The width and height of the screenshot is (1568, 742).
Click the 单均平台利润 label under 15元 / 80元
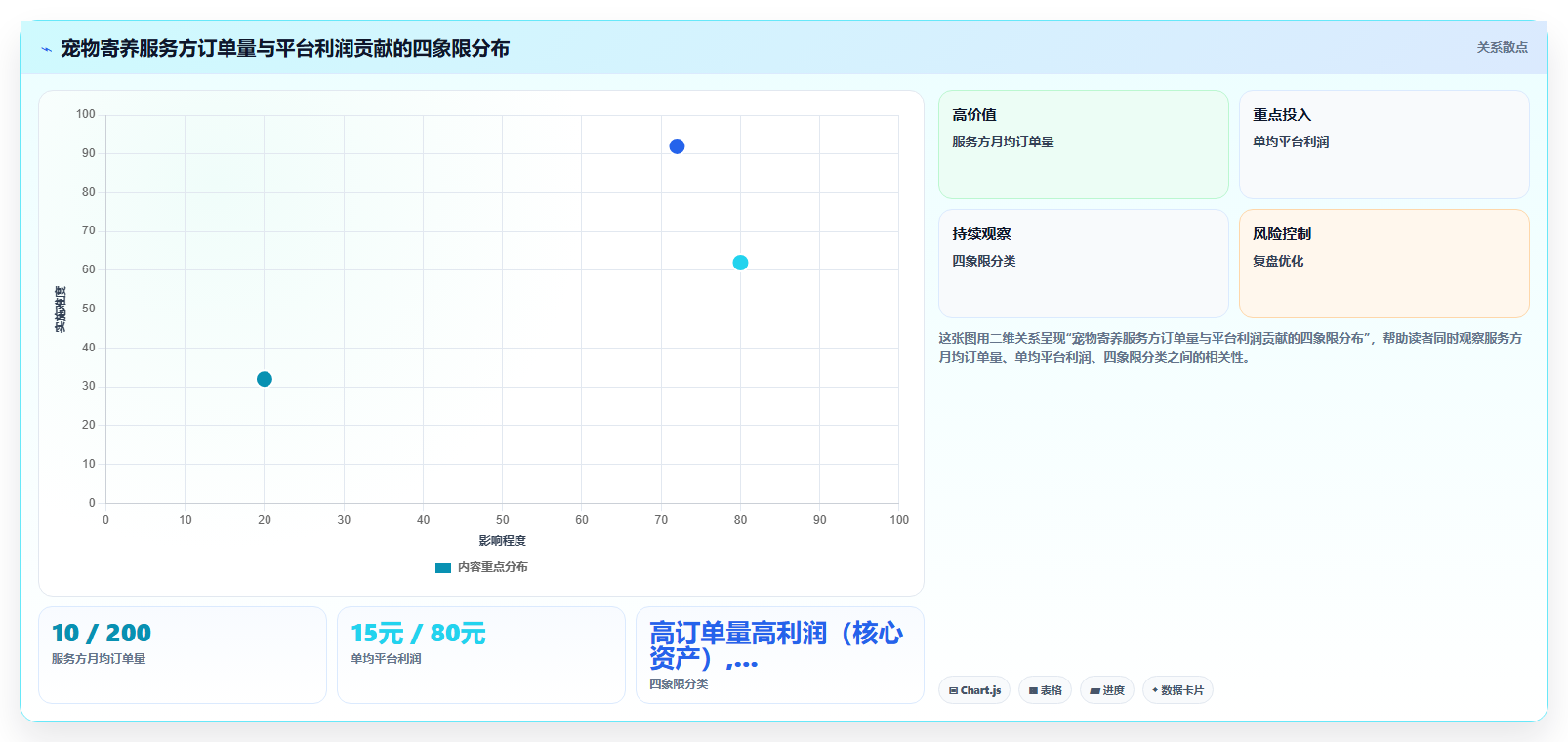[386, 659]
